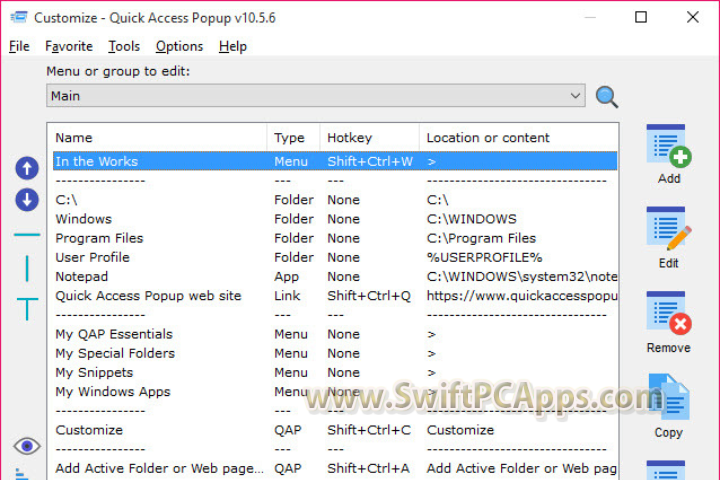This screenshot has width=720, height=480.
Task: Click the app icon in title bar
Action: (19, 18)
